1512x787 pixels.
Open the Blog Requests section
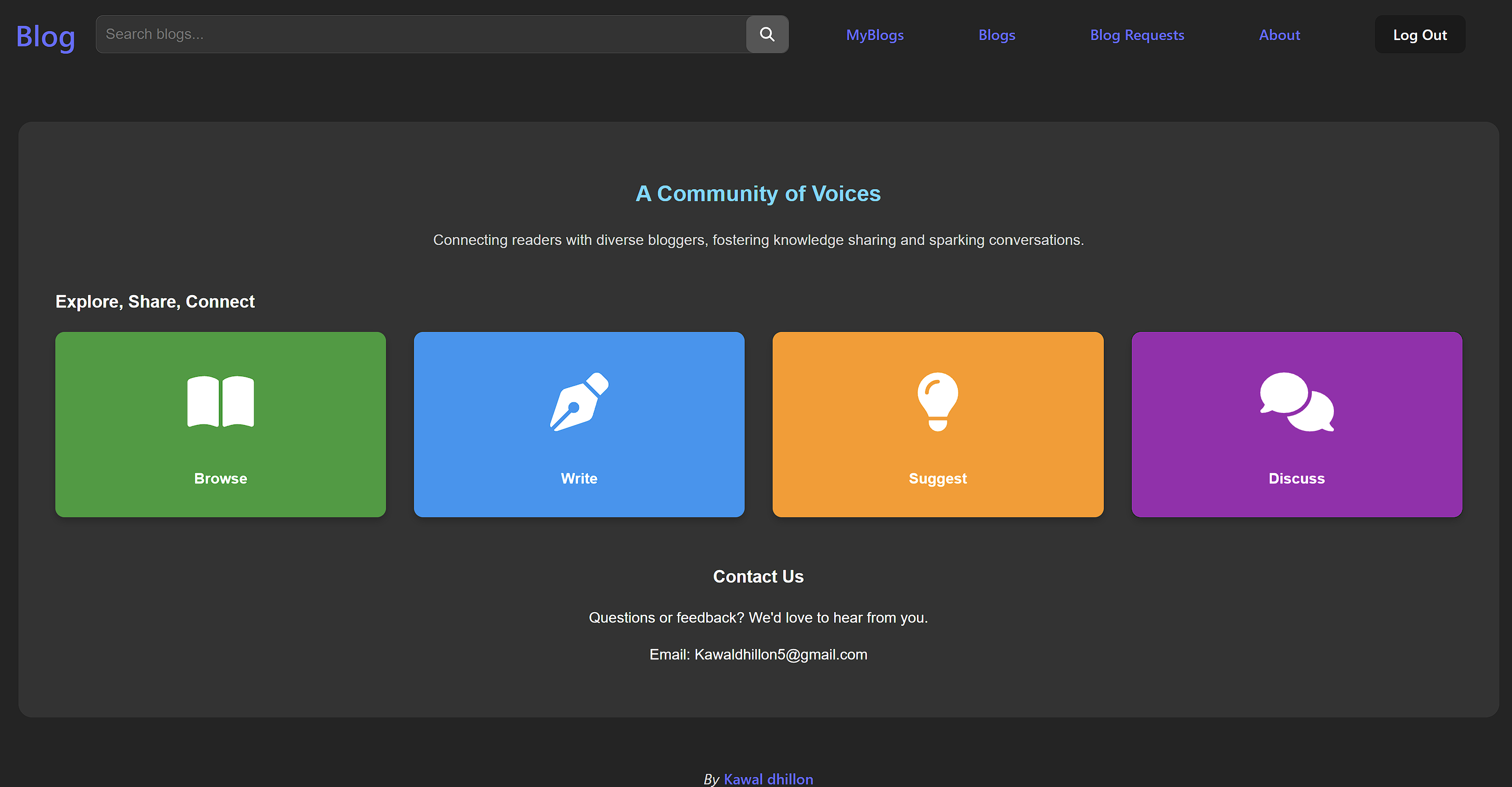pyautogui.click(x=1137, y=35)
